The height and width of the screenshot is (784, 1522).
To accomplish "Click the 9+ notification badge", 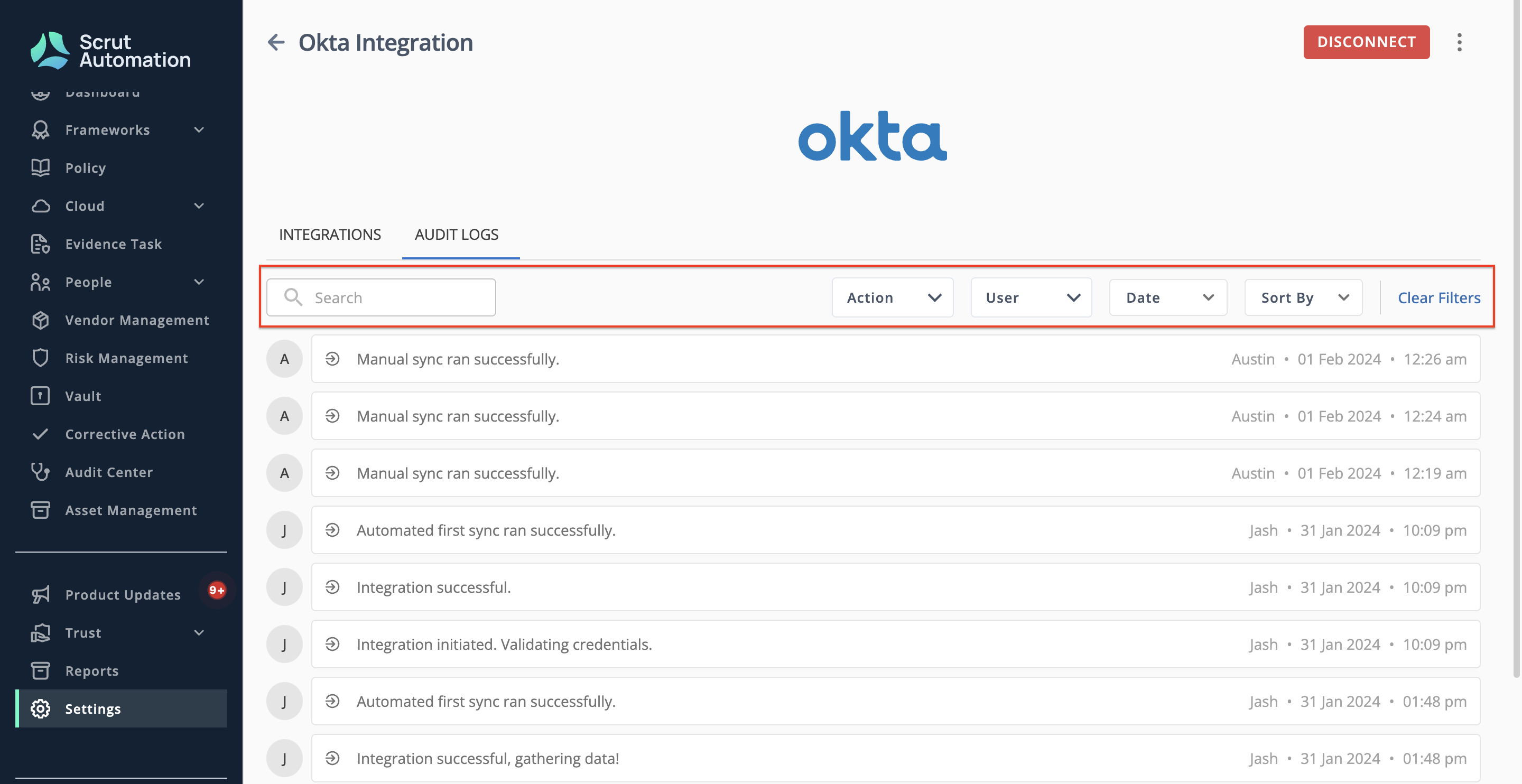I will [x=217, y=590].
